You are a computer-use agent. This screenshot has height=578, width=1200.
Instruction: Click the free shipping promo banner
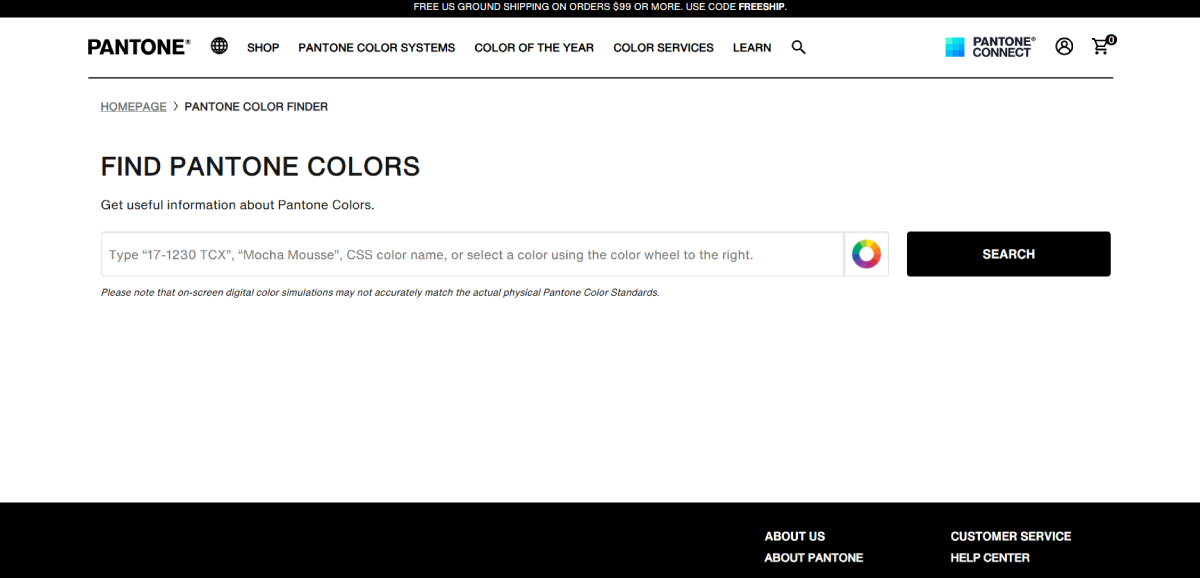tap(600, 7)
